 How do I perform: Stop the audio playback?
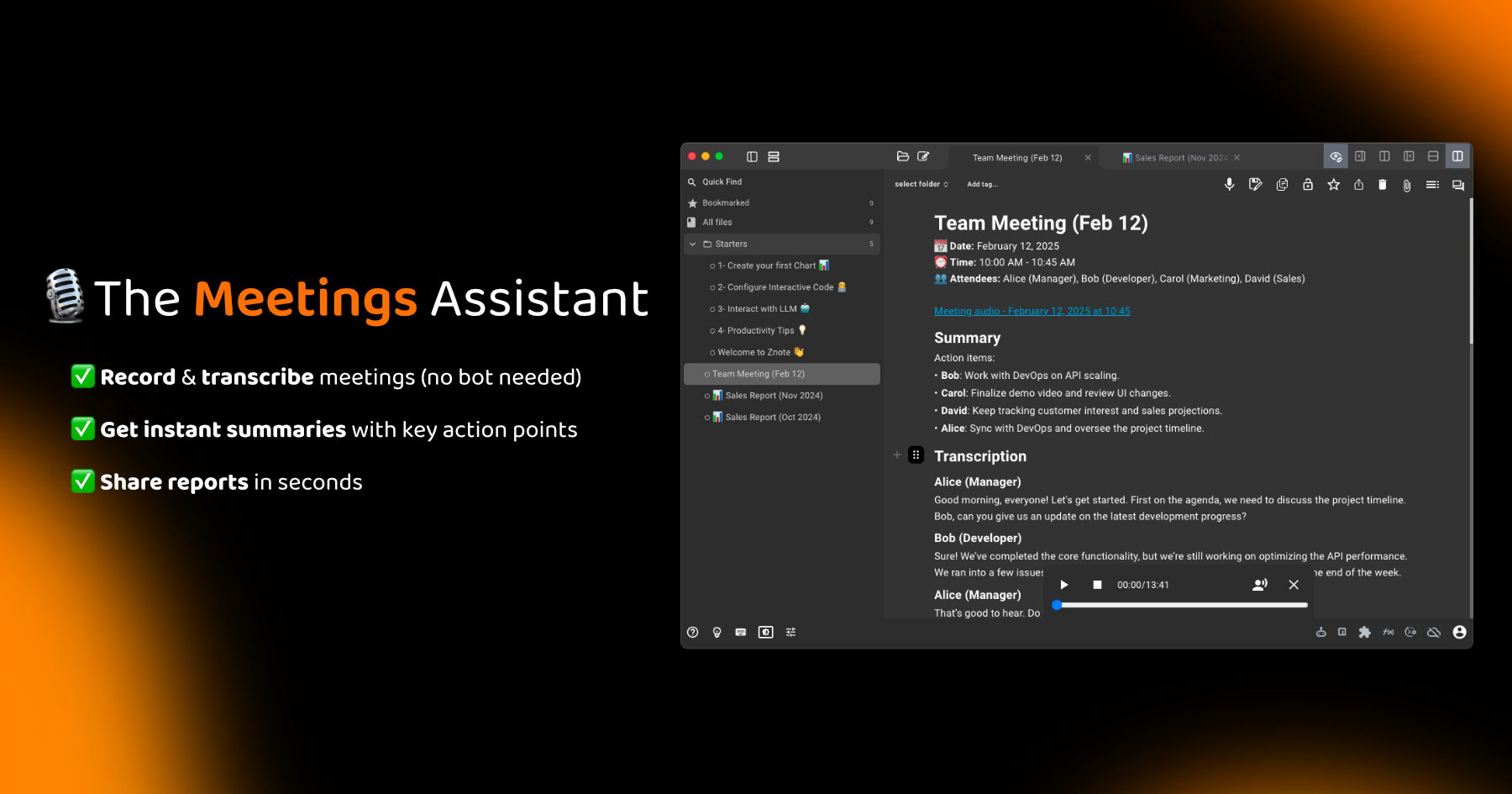click(x=1097, y=585)
